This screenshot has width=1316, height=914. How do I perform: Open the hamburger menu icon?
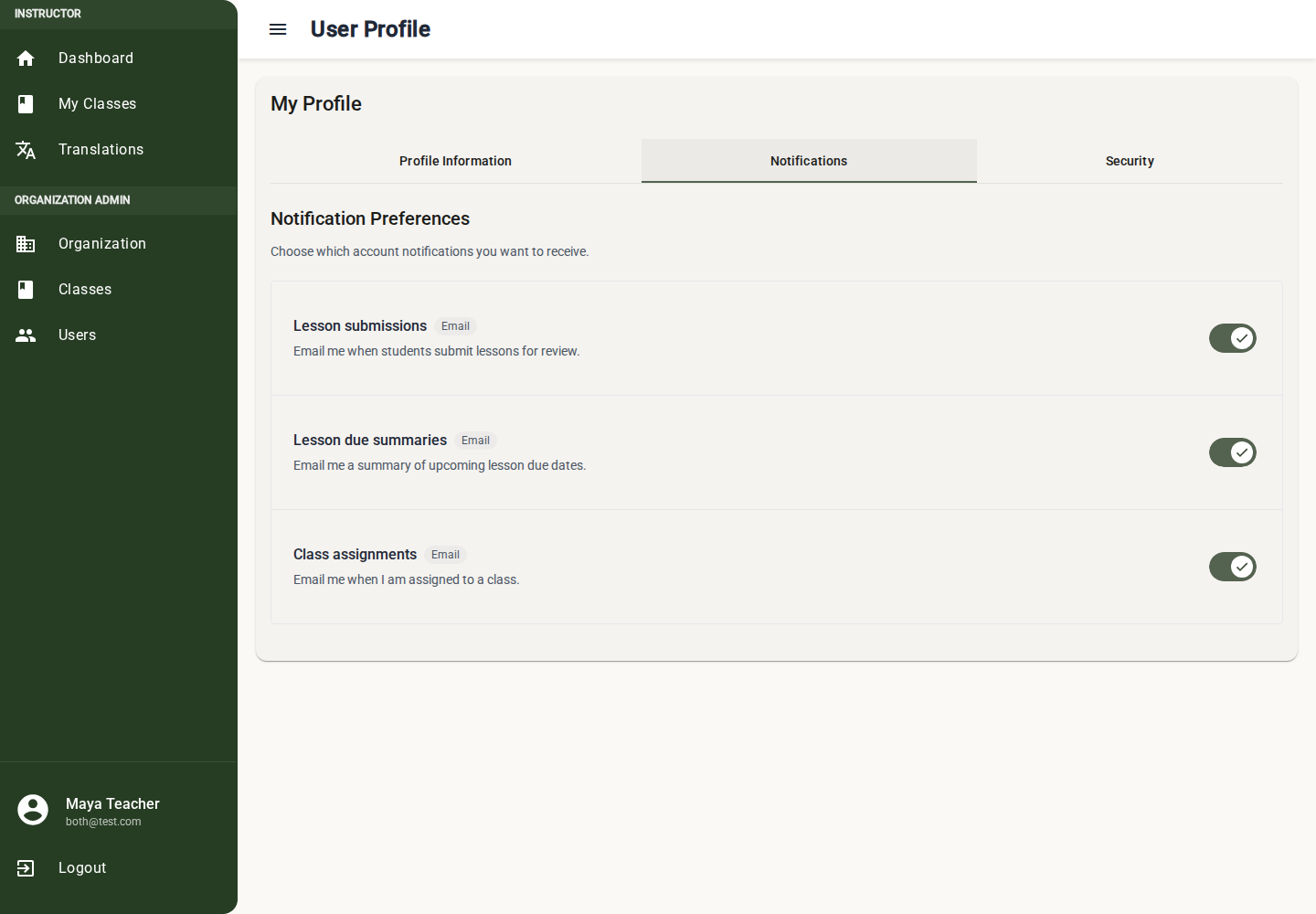click(278, 29)
